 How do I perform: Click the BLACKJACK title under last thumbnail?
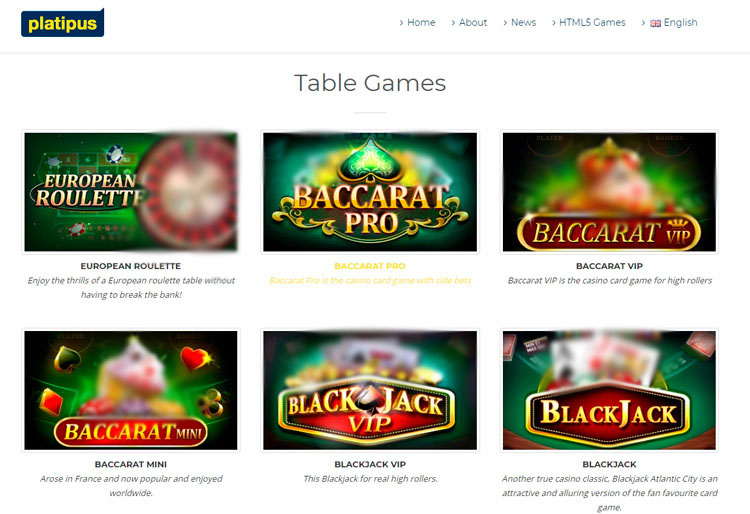(609, 464)
